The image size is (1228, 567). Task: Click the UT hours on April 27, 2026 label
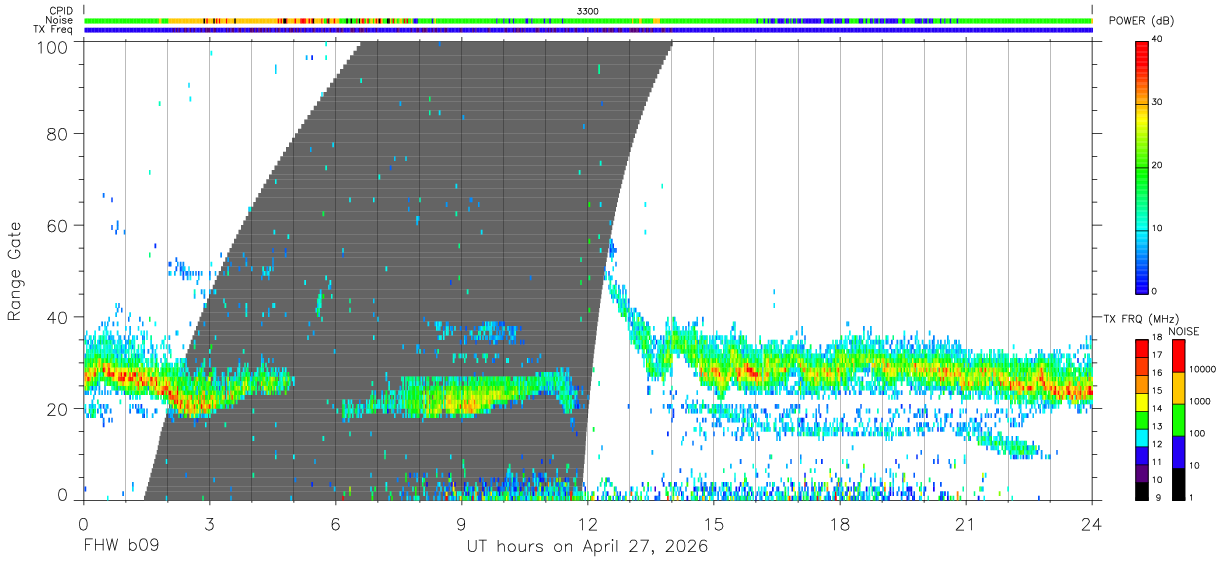click(587, 547)
